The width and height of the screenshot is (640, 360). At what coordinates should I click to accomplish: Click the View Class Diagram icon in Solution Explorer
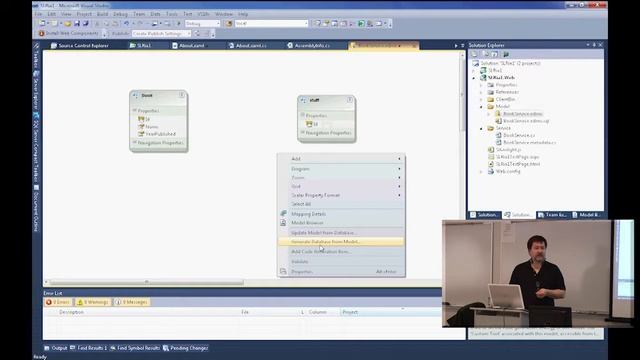coord(506,54)
